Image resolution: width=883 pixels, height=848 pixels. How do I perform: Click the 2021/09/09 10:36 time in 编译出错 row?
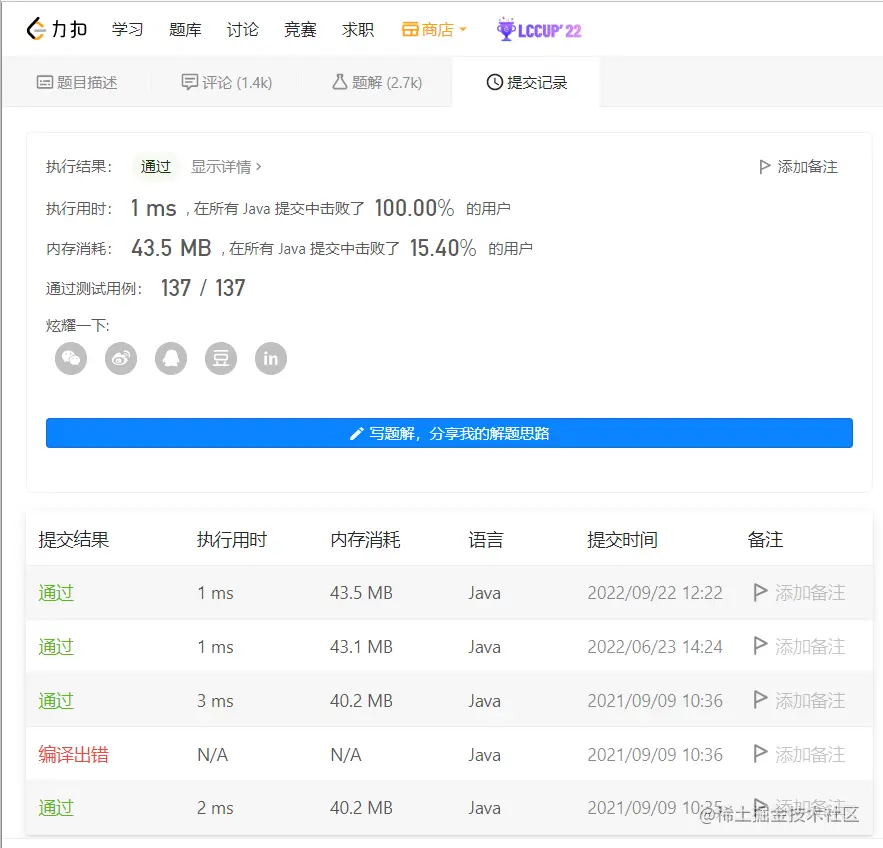click(x=655, y=754)
